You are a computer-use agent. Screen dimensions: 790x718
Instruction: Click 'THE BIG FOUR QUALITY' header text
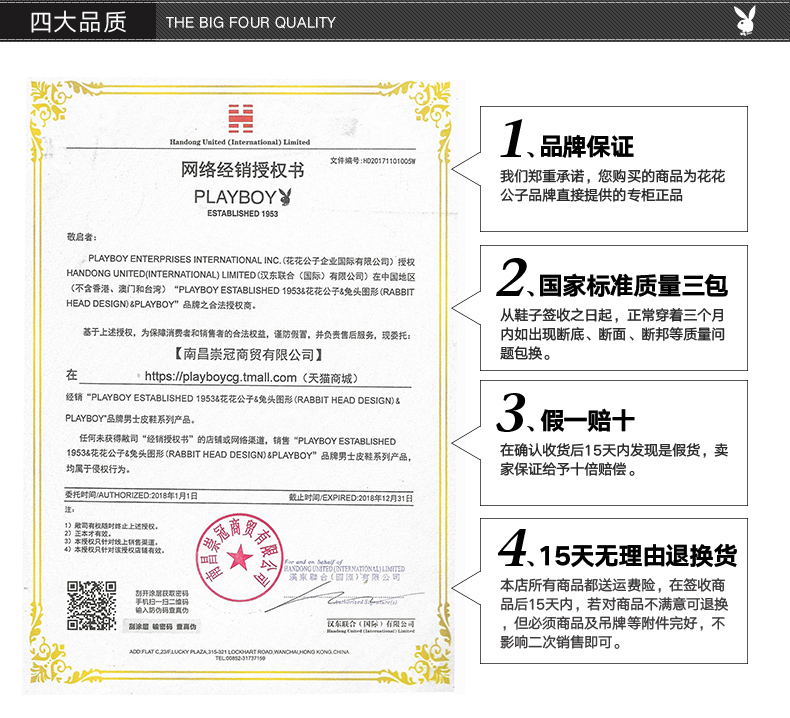click(250, 22)
